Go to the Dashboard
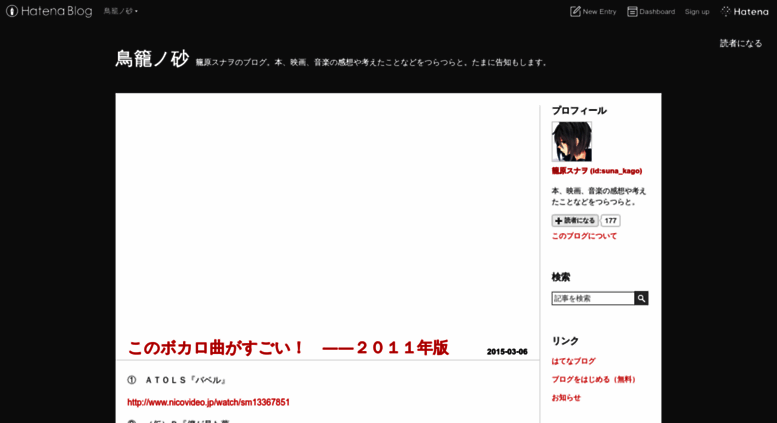The width and height of the screenshot is (777, 423). click(651, 11)
